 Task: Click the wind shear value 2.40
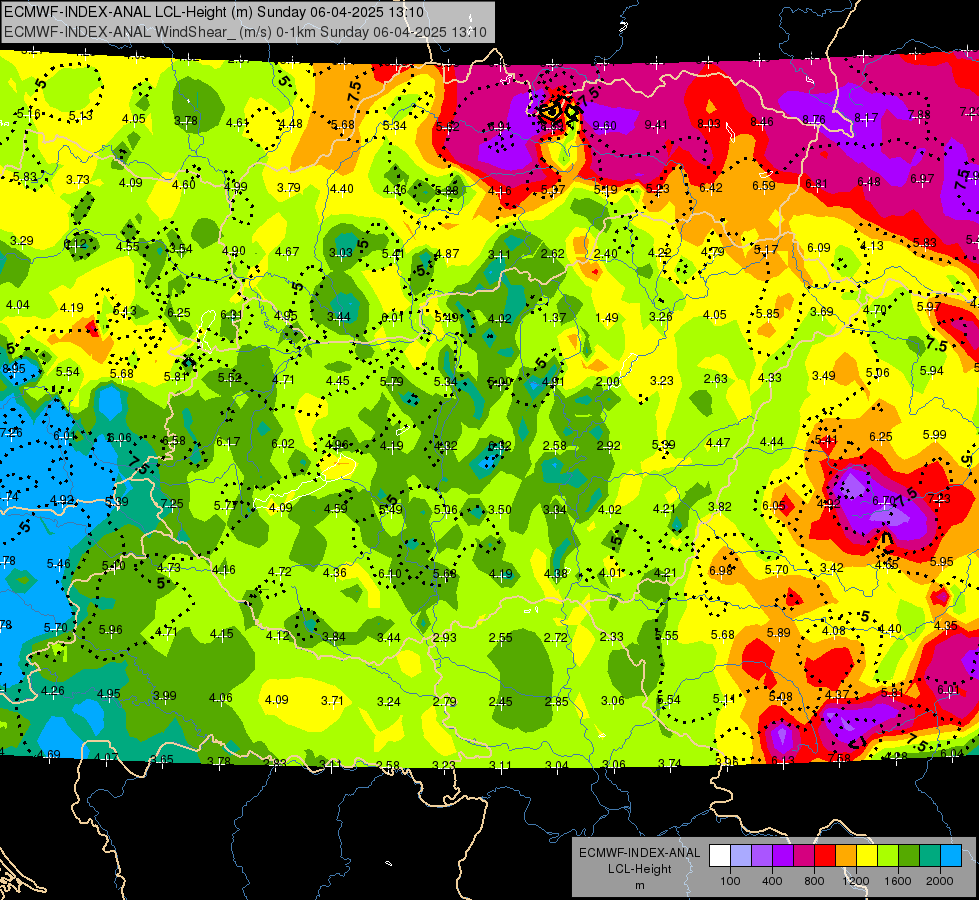(x=606, y=254)
